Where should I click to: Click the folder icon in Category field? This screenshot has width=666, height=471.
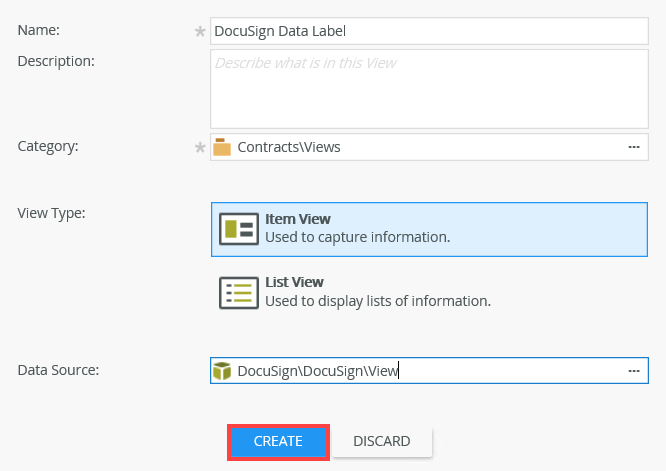[222, 147]
